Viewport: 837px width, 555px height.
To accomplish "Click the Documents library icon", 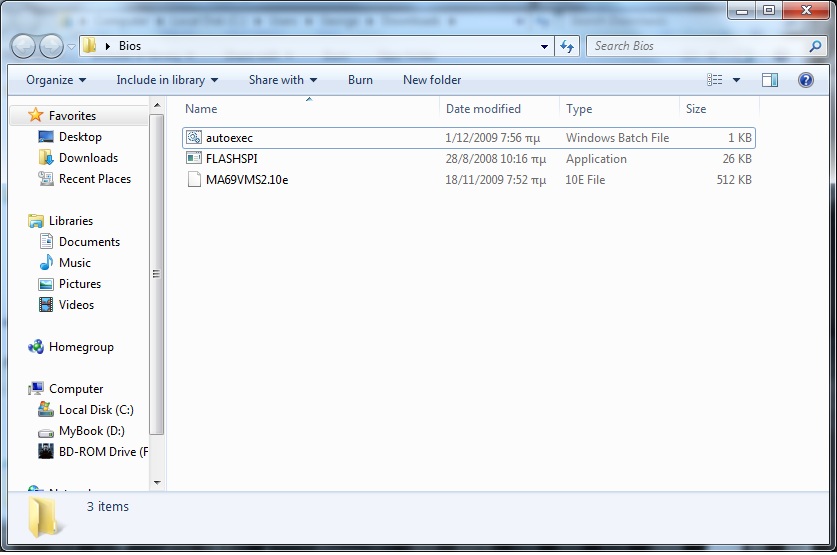I will 46,241.
